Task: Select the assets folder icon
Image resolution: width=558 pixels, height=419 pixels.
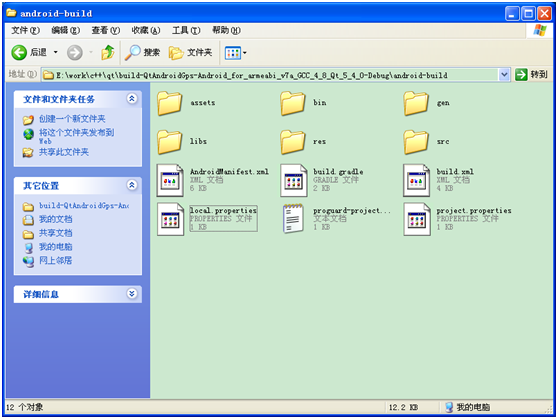Action: [170, 103]
